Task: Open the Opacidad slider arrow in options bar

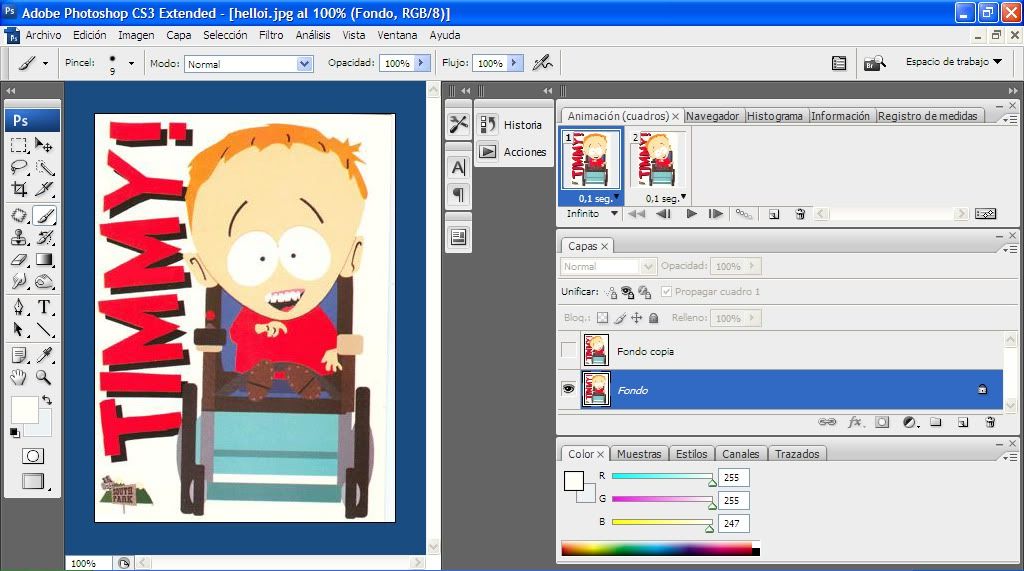Action: pos(421,63)
